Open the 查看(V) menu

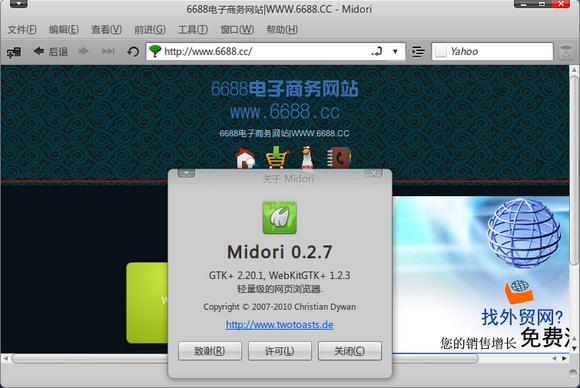click(x=107, y=30)
